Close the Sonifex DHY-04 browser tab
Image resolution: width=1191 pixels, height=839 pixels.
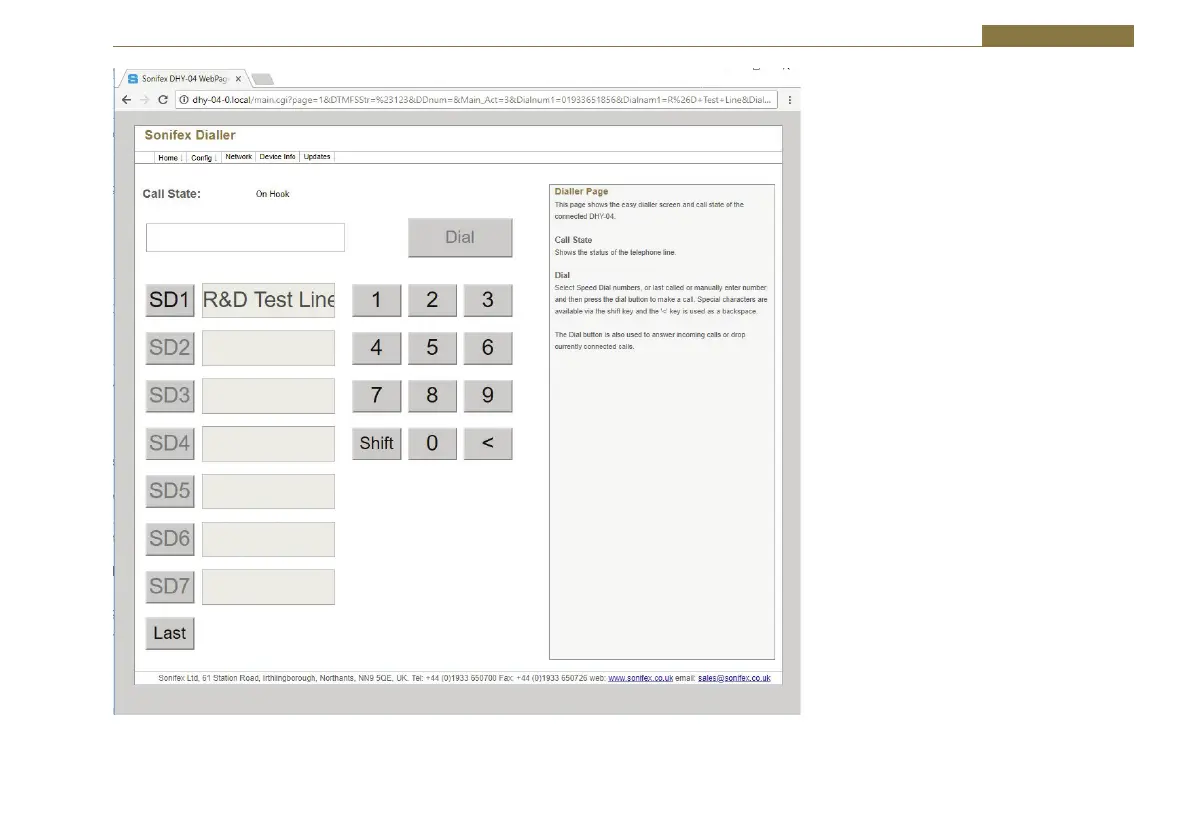click(x=238, y=78)
